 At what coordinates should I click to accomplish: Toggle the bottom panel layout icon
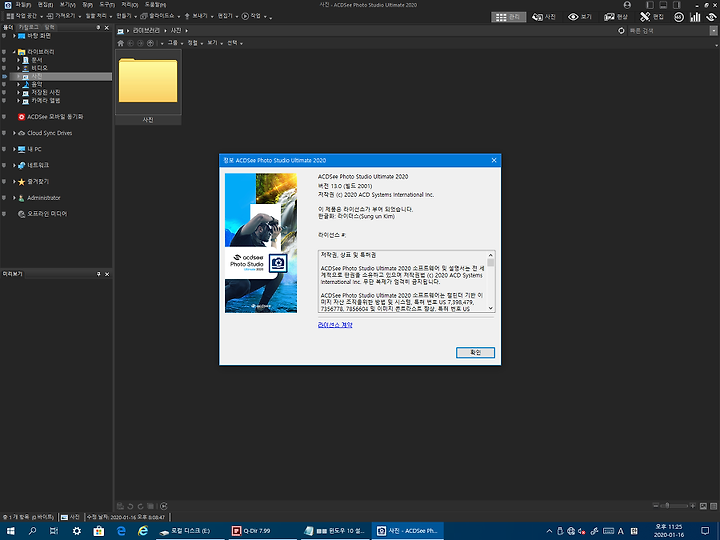coord(663,5)
